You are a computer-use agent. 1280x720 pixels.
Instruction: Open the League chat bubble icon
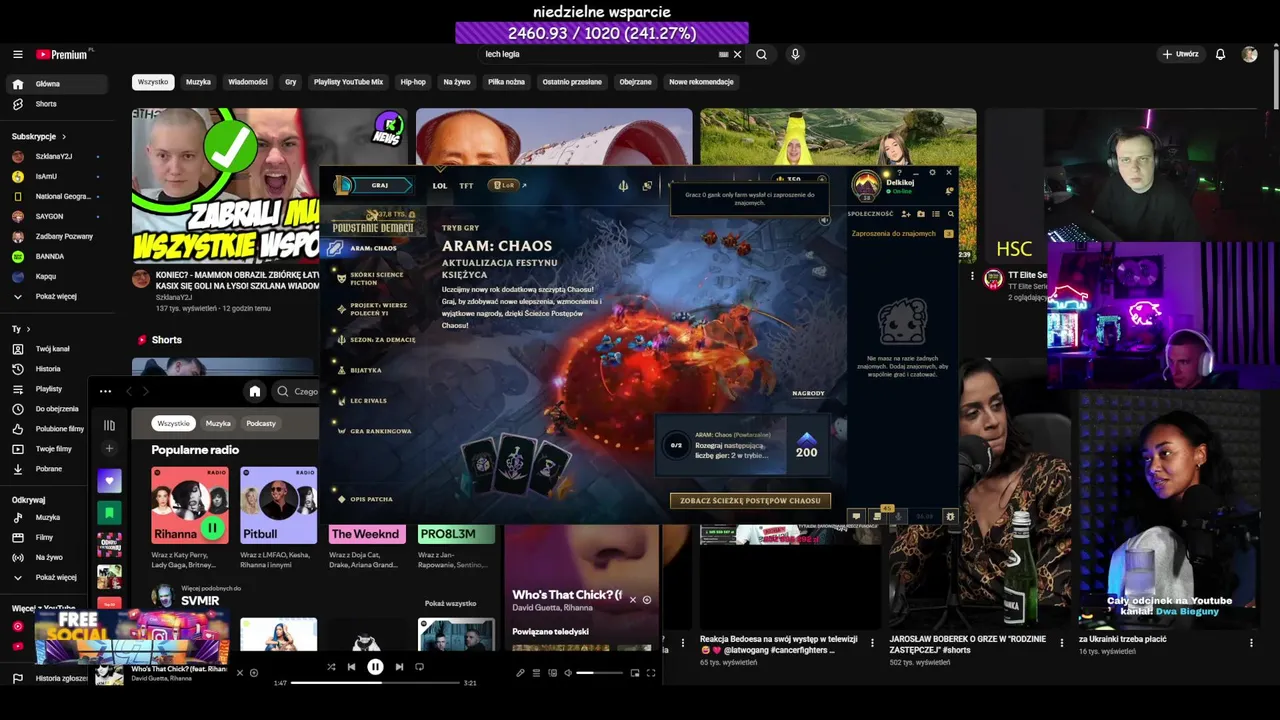click(x=856, y=516)
